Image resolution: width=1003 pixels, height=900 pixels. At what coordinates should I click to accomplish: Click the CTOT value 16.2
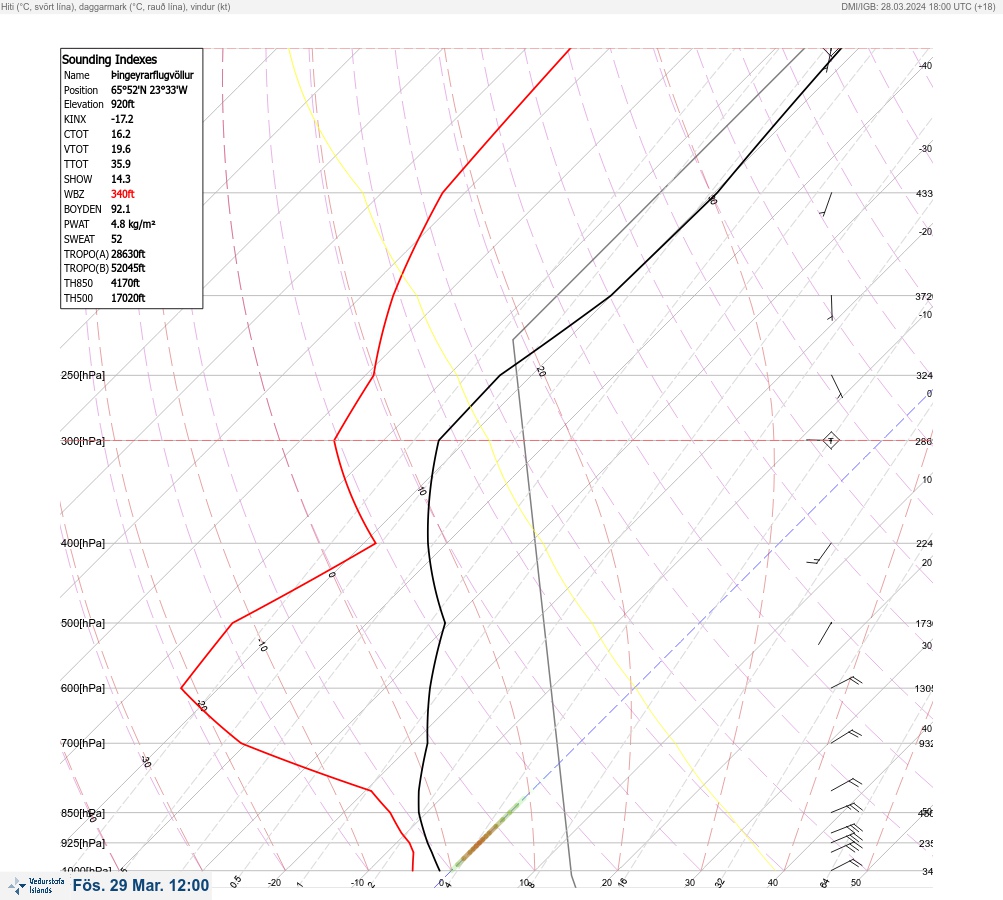point(121,134)
